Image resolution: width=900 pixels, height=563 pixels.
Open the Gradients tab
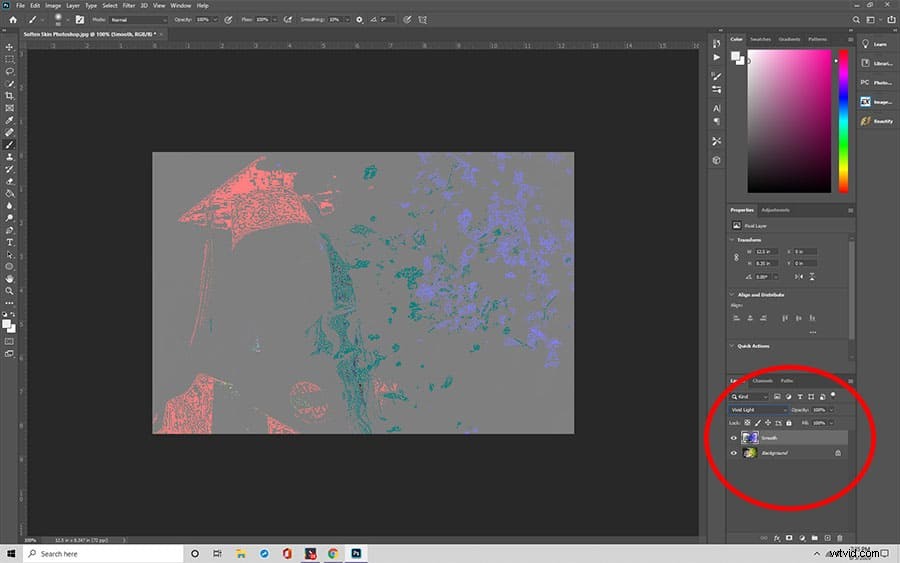[789, 39]
